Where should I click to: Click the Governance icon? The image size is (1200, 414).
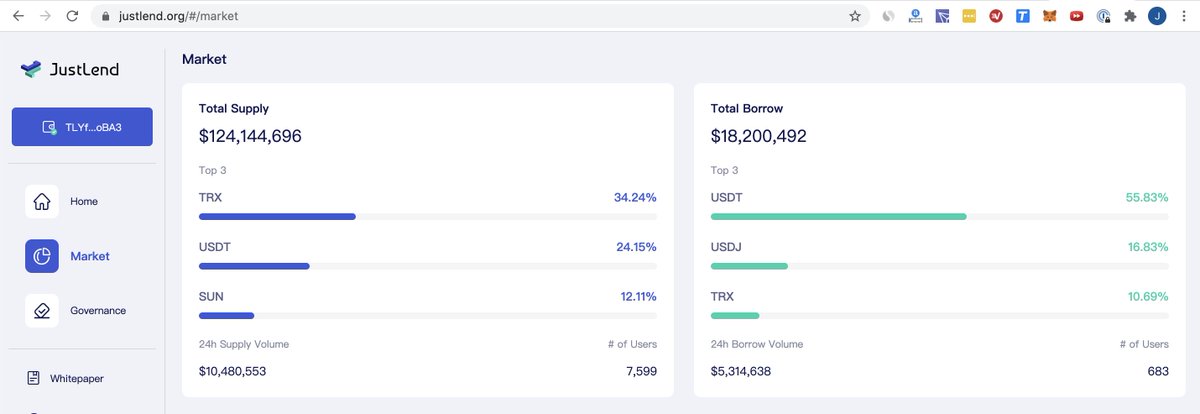click(42, 311)
